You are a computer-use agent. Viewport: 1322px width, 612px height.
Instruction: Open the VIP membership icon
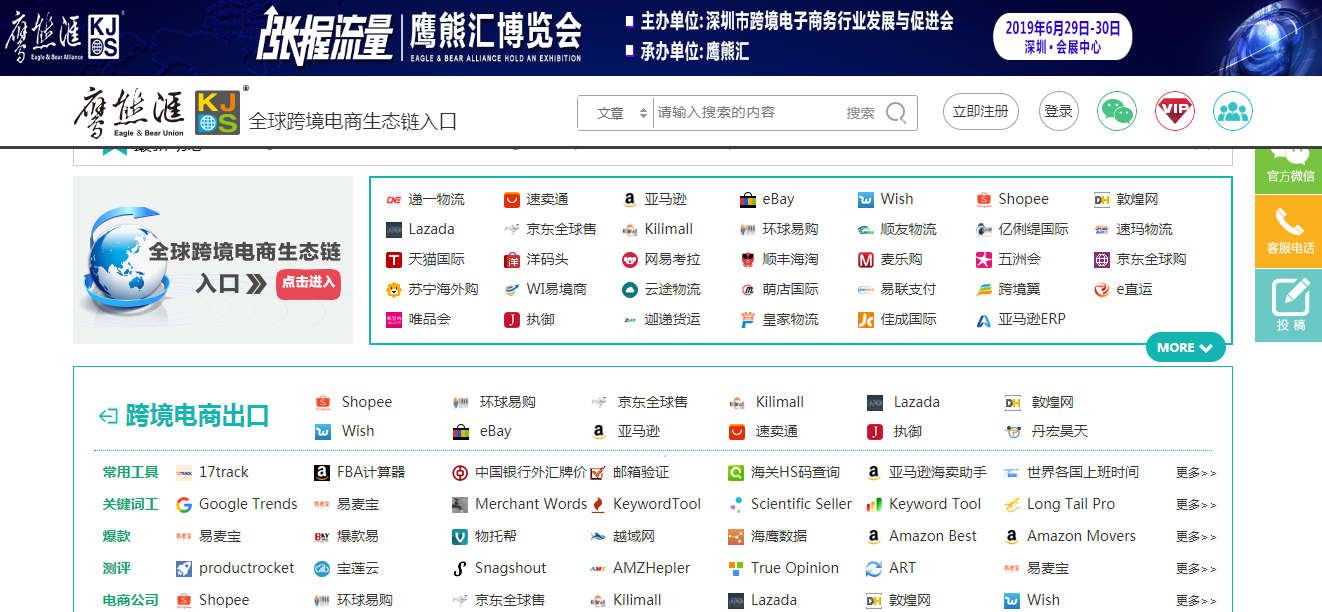tap(1175, 112)
